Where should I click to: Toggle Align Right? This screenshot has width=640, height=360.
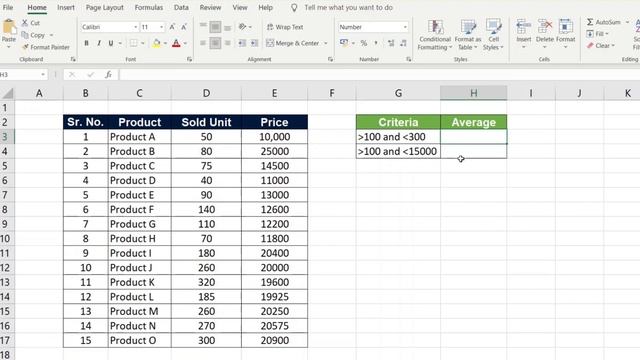click(x=227, y=43)
